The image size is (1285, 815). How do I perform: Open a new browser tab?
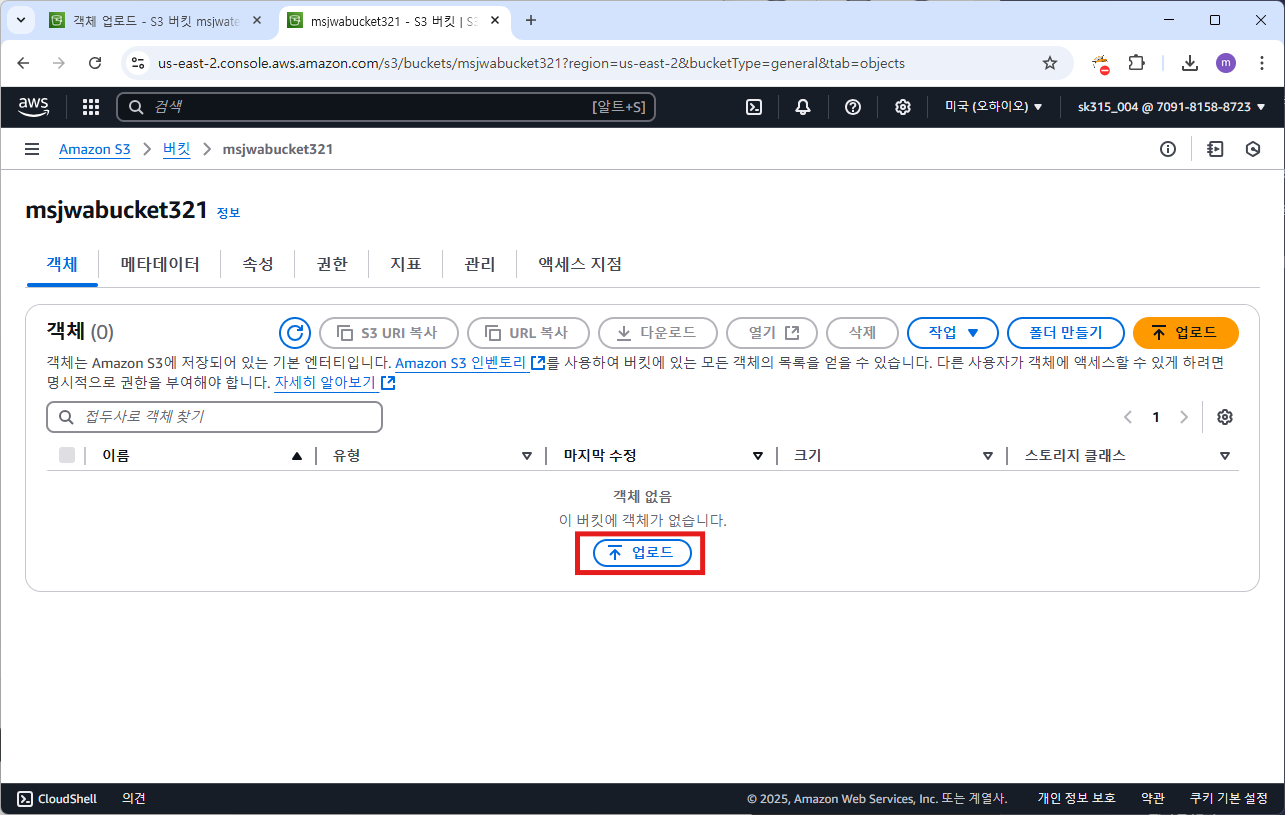pos(531,20)
